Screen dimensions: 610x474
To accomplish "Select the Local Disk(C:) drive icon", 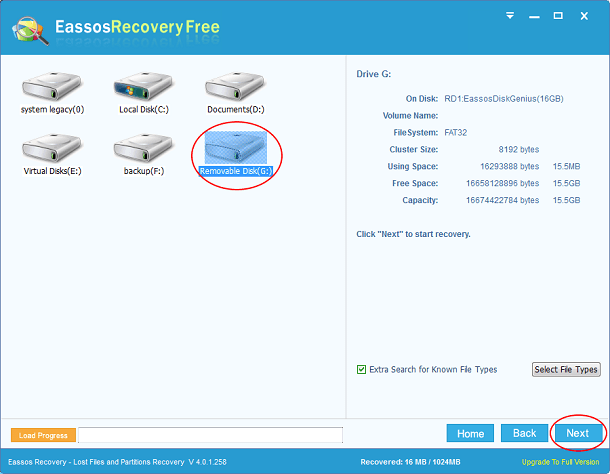I will click(x=144, y=86).
